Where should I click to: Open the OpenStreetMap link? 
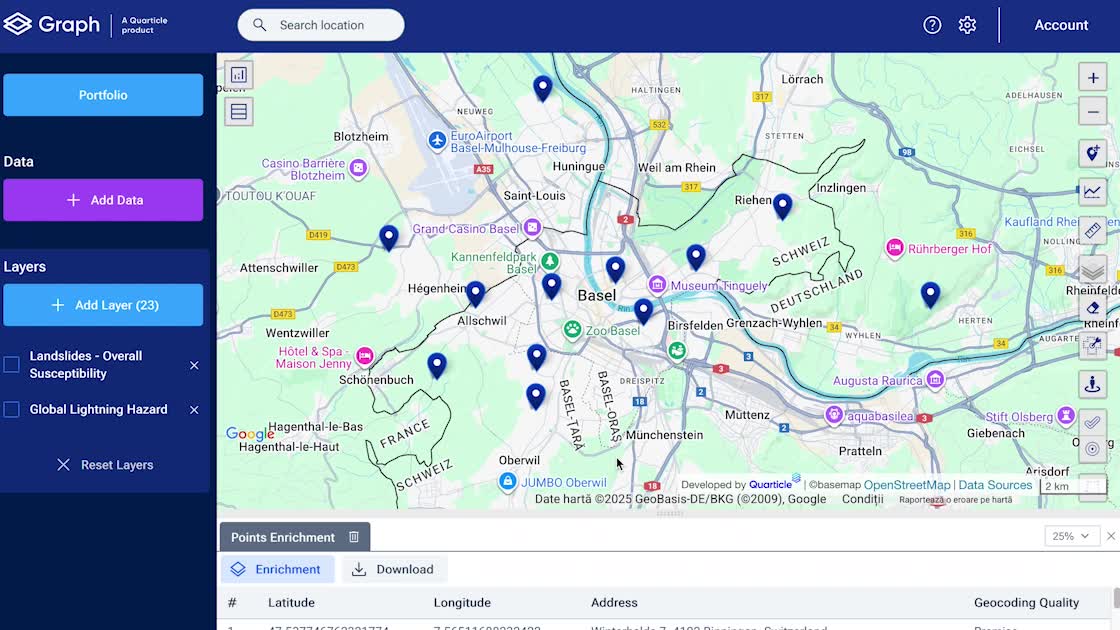[x=907, y=484]
